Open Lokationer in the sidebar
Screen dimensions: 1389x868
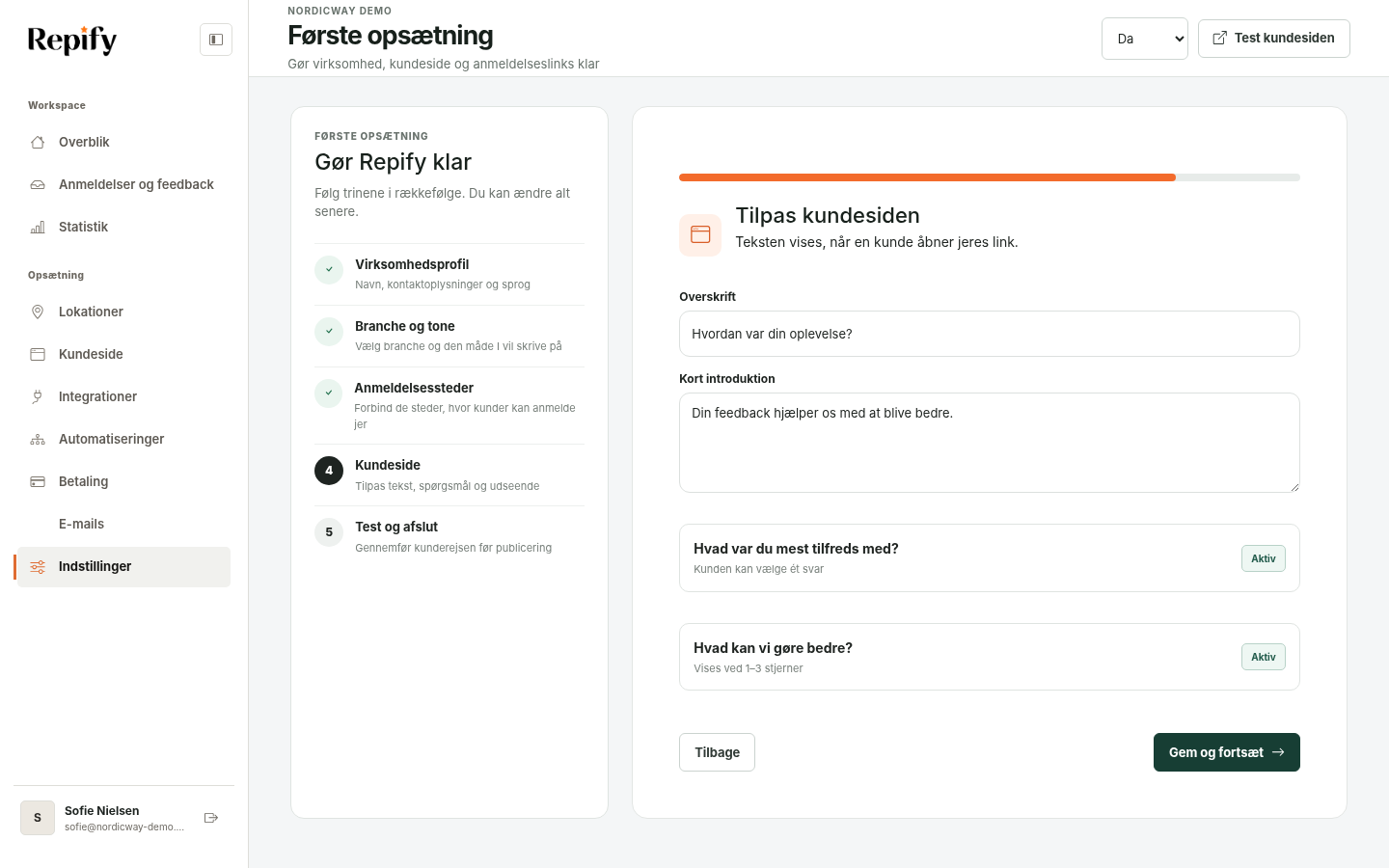123,312
